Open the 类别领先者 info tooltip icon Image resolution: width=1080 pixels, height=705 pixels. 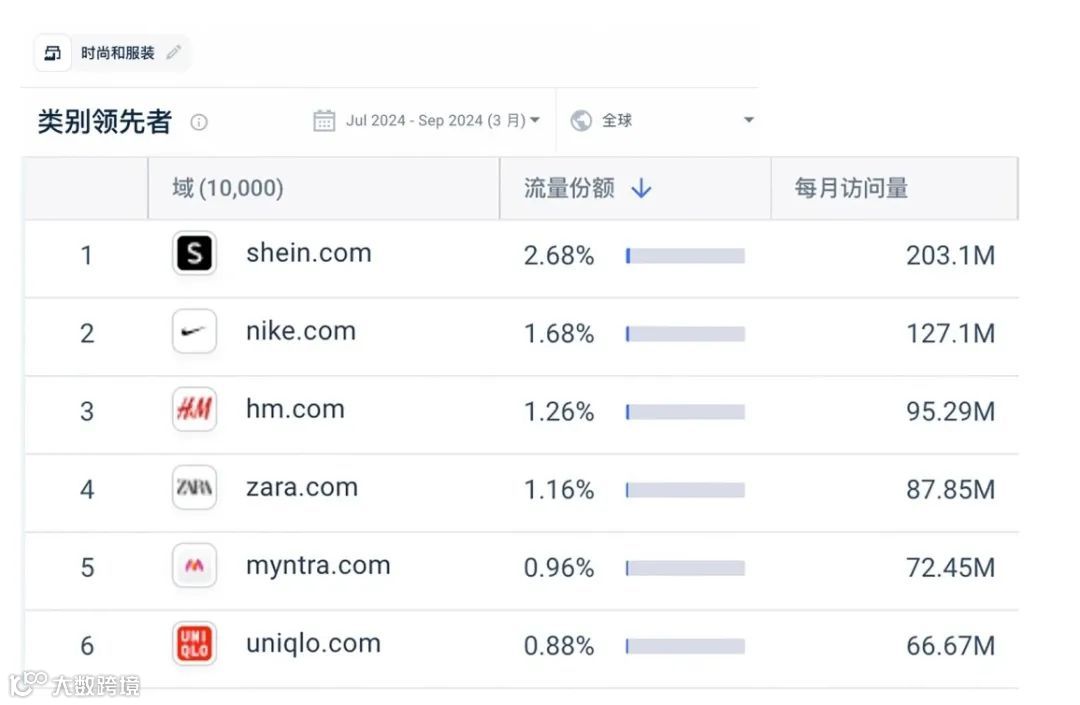[x=199, y=122]
